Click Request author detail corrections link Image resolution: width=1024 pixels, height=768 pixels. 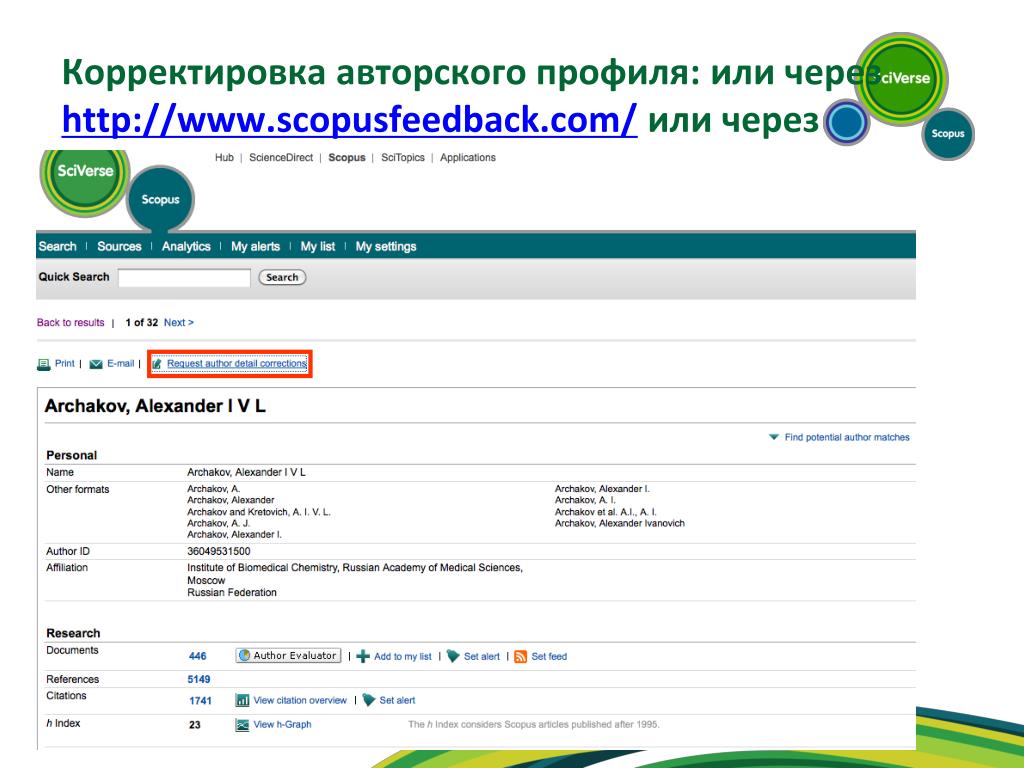point(237,363)
